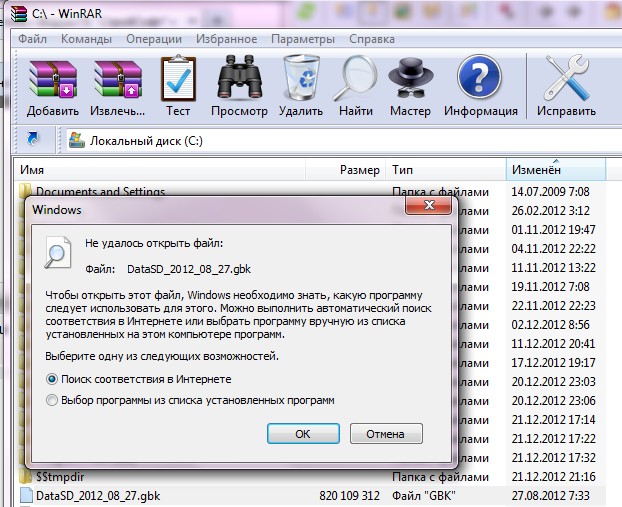Open the Информация question mark icon

479,77
